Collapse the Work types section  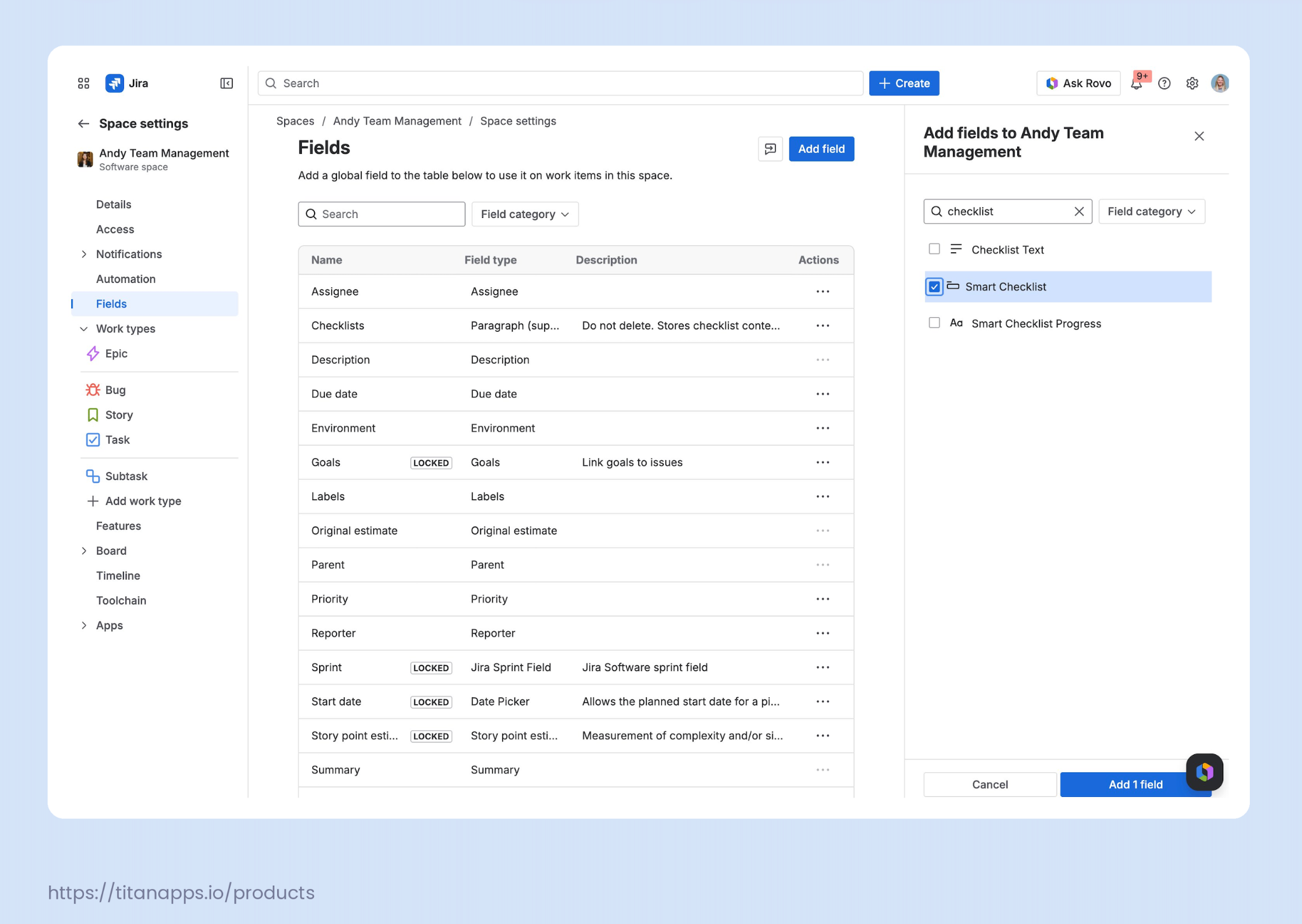click(83, 329)
